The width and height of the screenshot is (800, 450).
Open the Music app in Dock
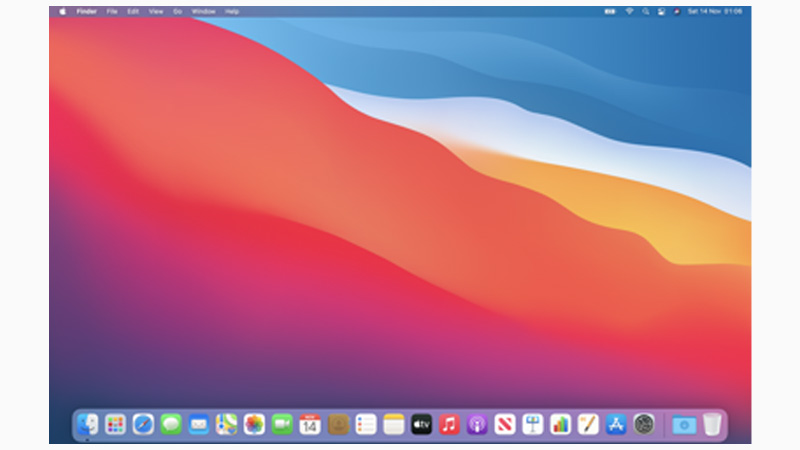[449, 424]
